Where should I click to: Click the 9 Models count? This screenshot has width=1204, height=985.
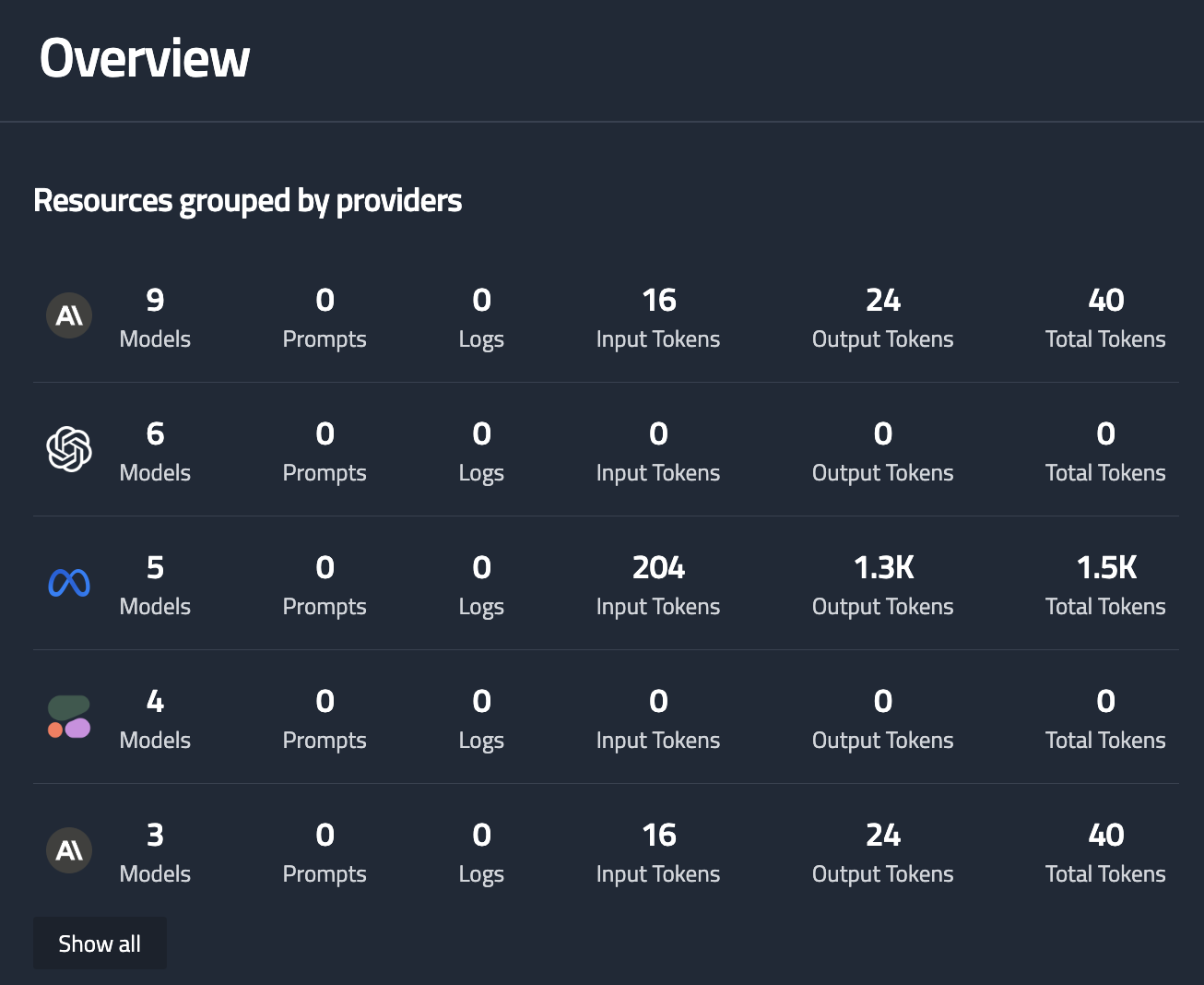tap(155, 316)
